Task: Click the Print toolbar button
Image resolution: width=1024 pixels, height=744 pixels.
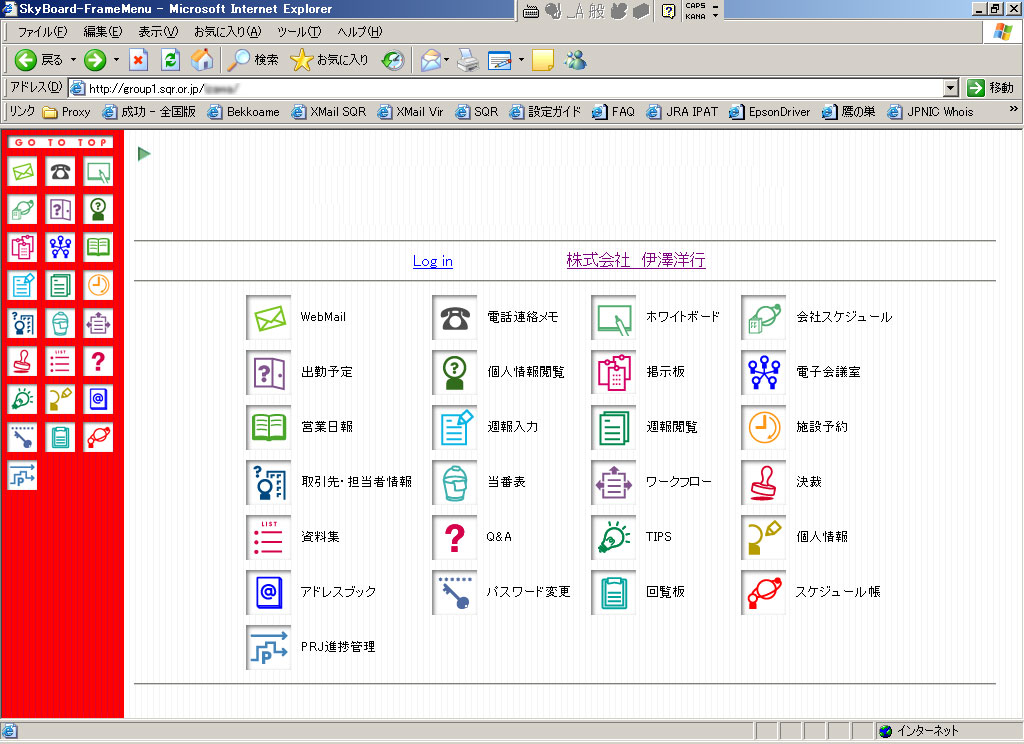Action: pos(468,60)
